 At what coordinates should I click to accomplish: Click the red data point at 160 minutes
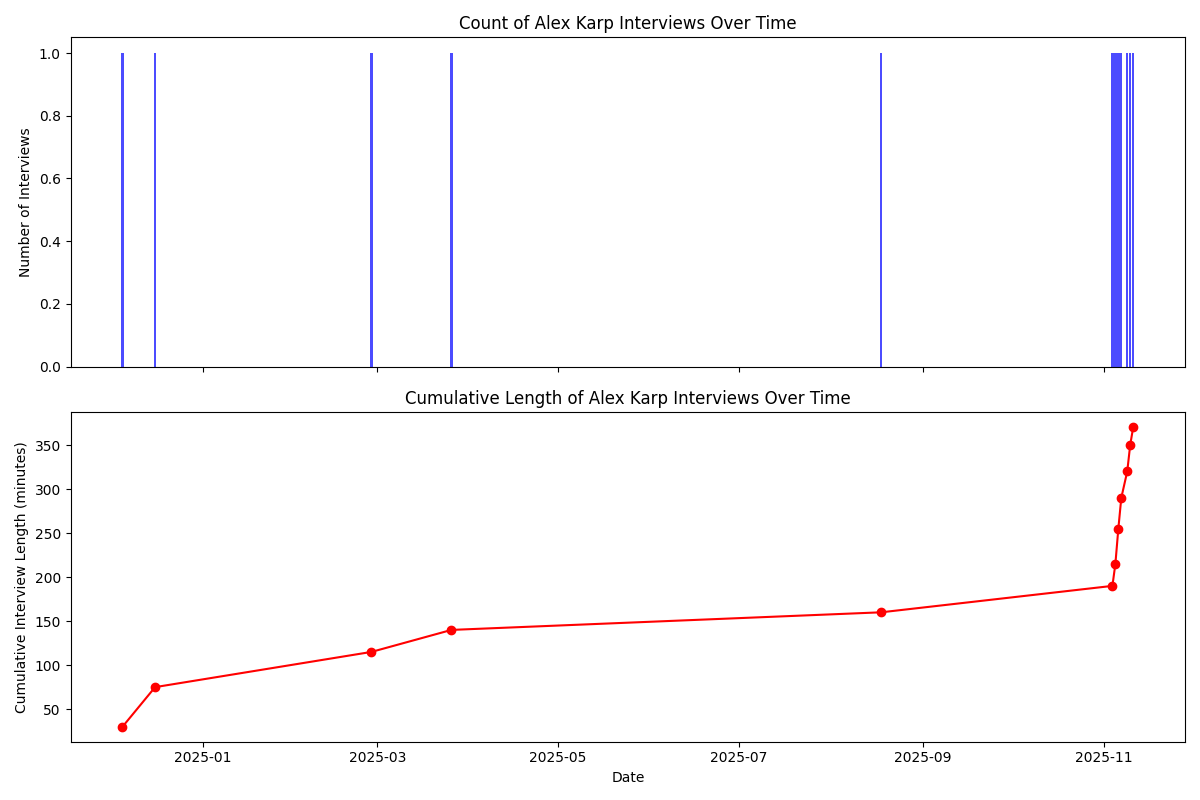coord(881,612)
